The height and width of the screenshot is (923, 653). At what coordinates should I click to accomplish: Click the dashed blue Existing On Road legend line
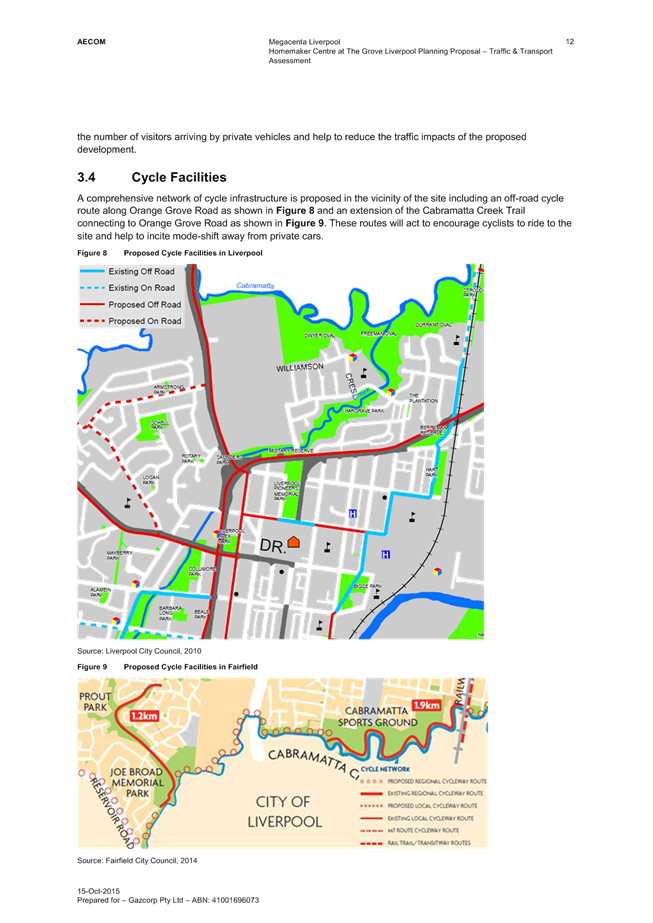point(92,288)
